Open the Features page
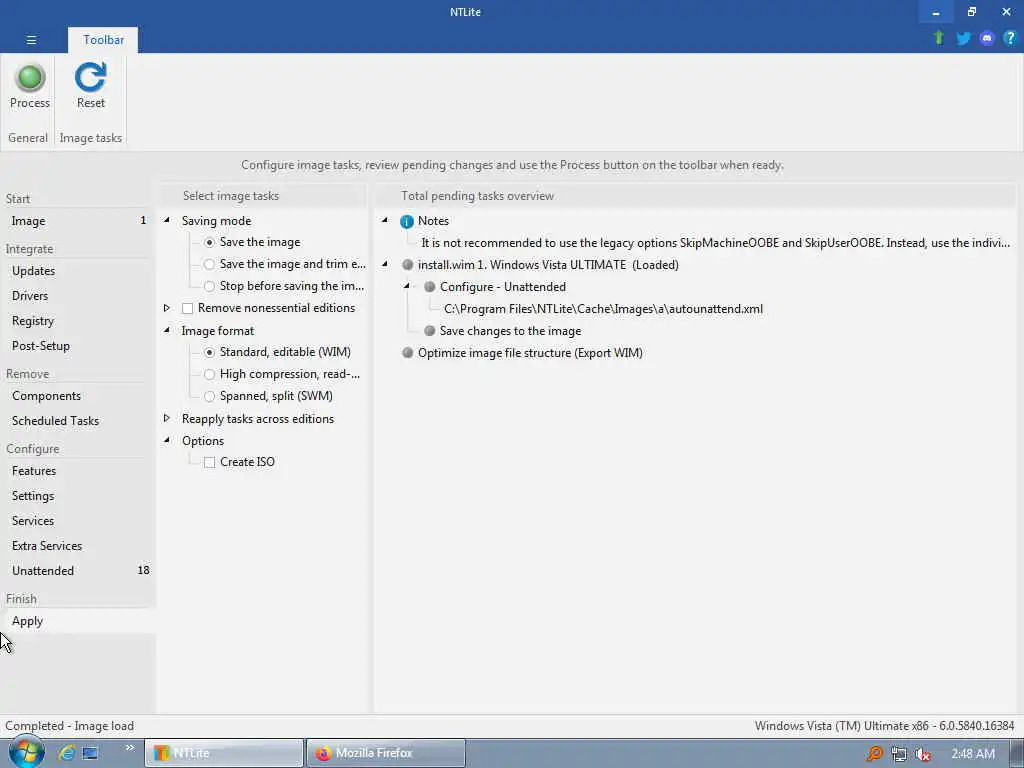The width and height of the screenshot is (1024, 768). click(x=78, y=471)
